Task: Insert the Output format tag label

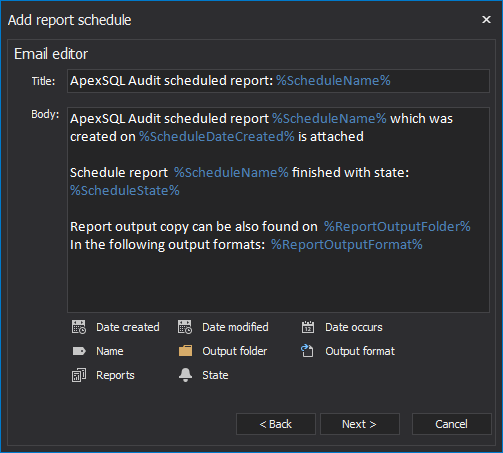Action: coord(360,351)
